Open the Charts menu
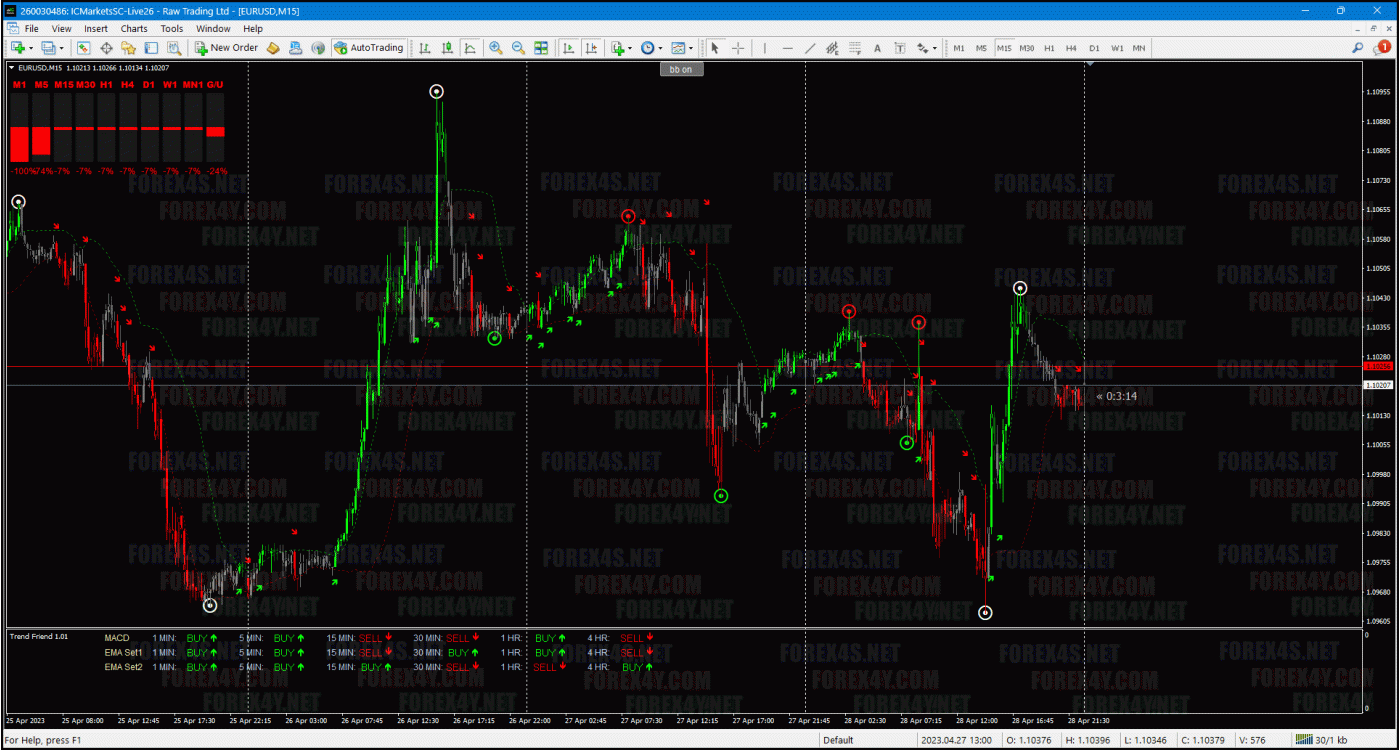 (133, 28)
